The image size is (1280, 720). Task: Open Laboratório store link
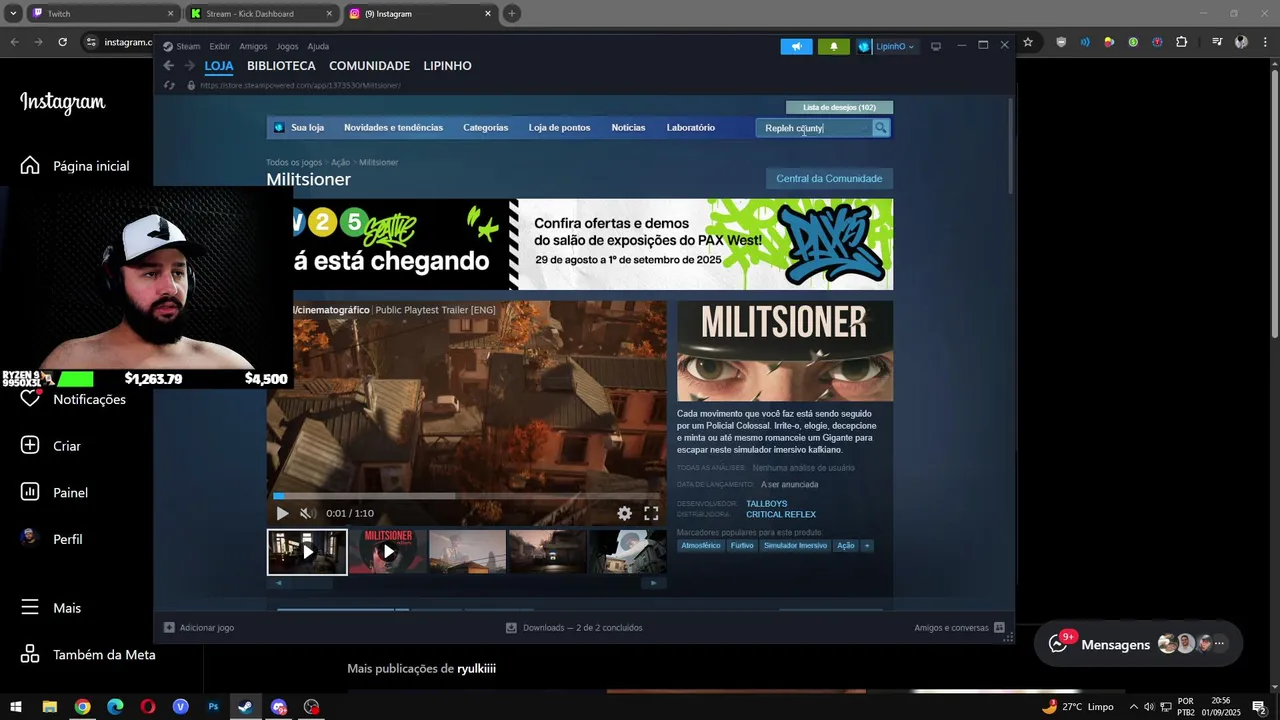(x=690, y=127)
